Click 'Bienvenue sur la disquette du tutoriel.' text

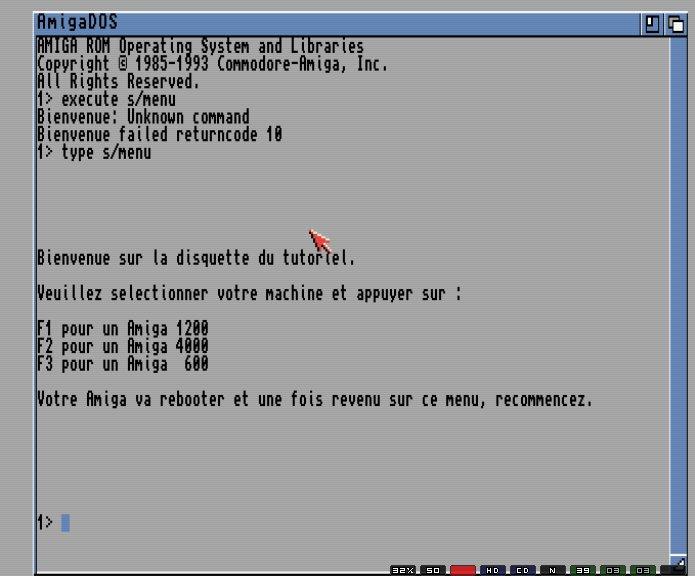(196, 258)
